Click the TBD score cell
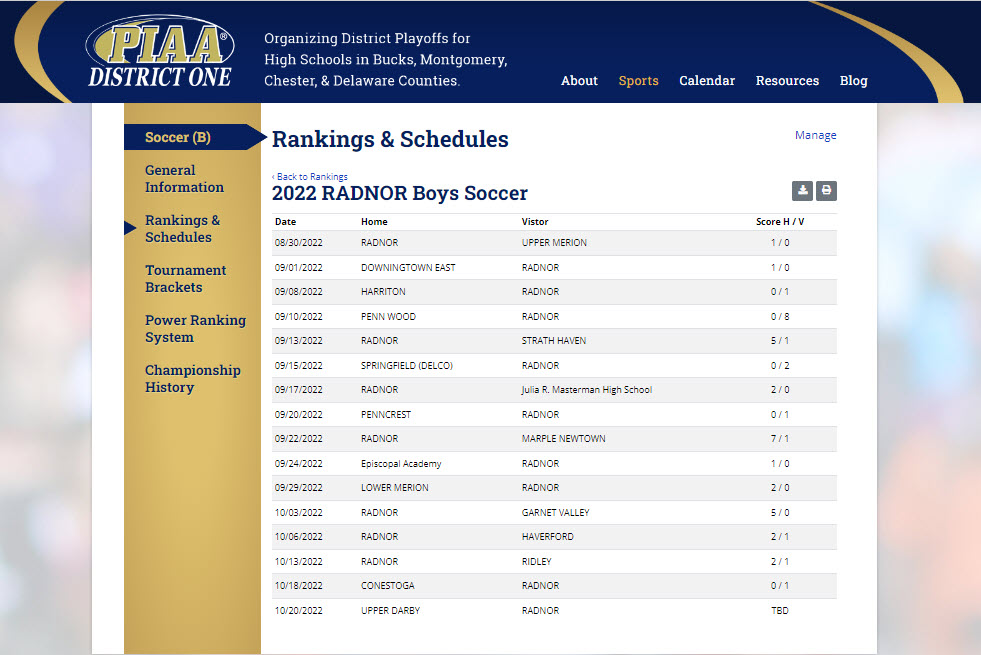Image resolution: width=981 pixels, height=655 pixels. coord(780,611)
